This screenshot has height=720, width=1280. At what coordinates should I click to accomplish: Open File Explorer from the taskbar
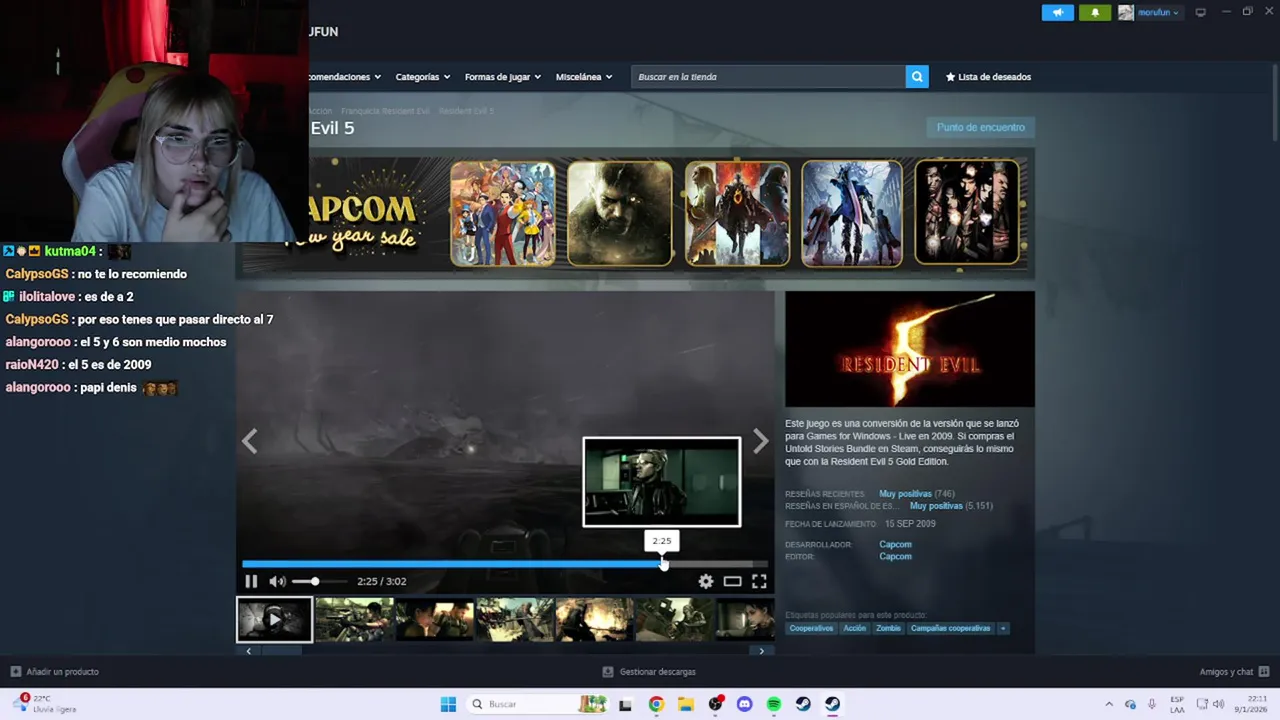pyautogui.click(x=685, y=704)
